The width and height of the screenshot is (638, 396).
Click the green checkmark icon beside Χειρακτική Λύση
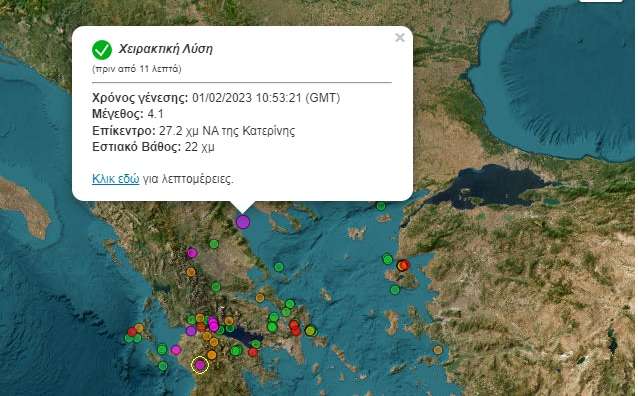(102, 50)
